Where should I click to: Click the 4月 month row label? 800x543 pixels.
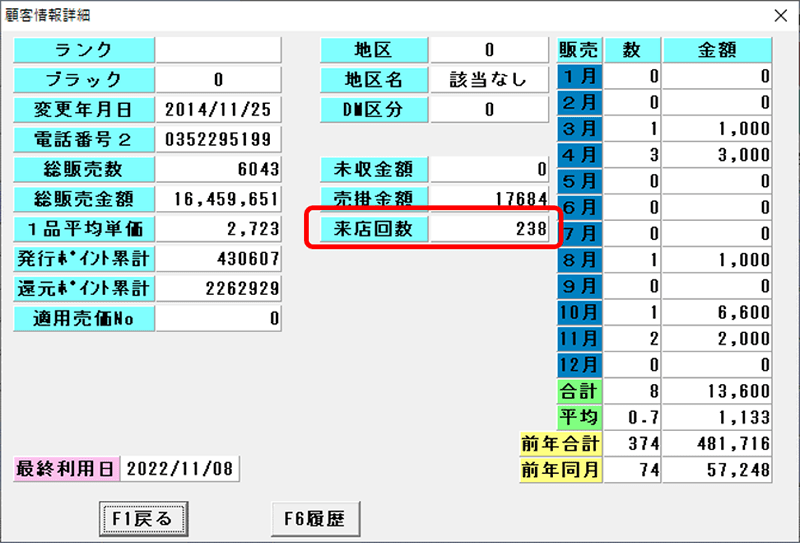click(580, 155)
